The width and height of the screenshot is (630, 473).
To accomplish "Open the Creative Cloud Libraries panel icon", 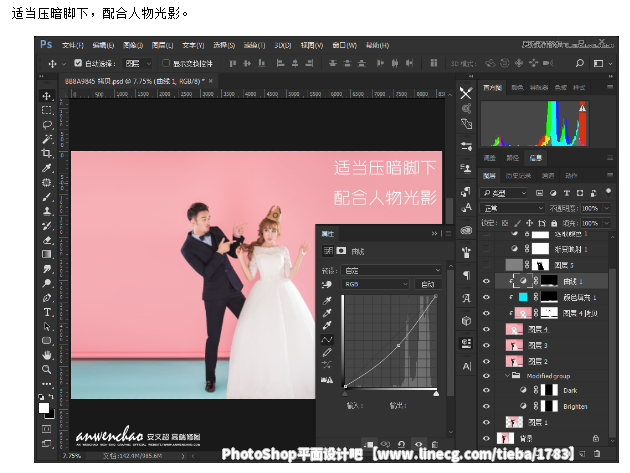I will 466,230.
